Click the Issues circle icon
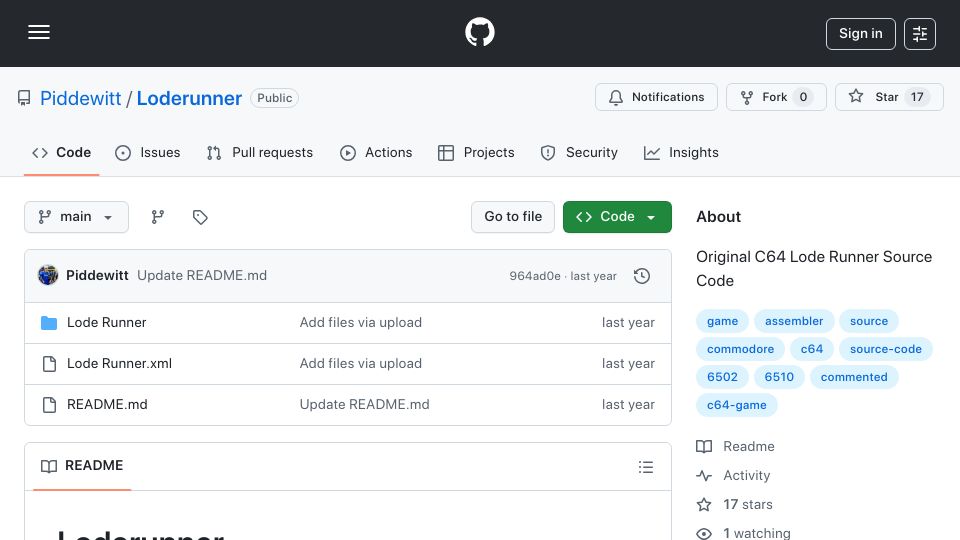The image size is (960, 540). (x=122, y=153)
